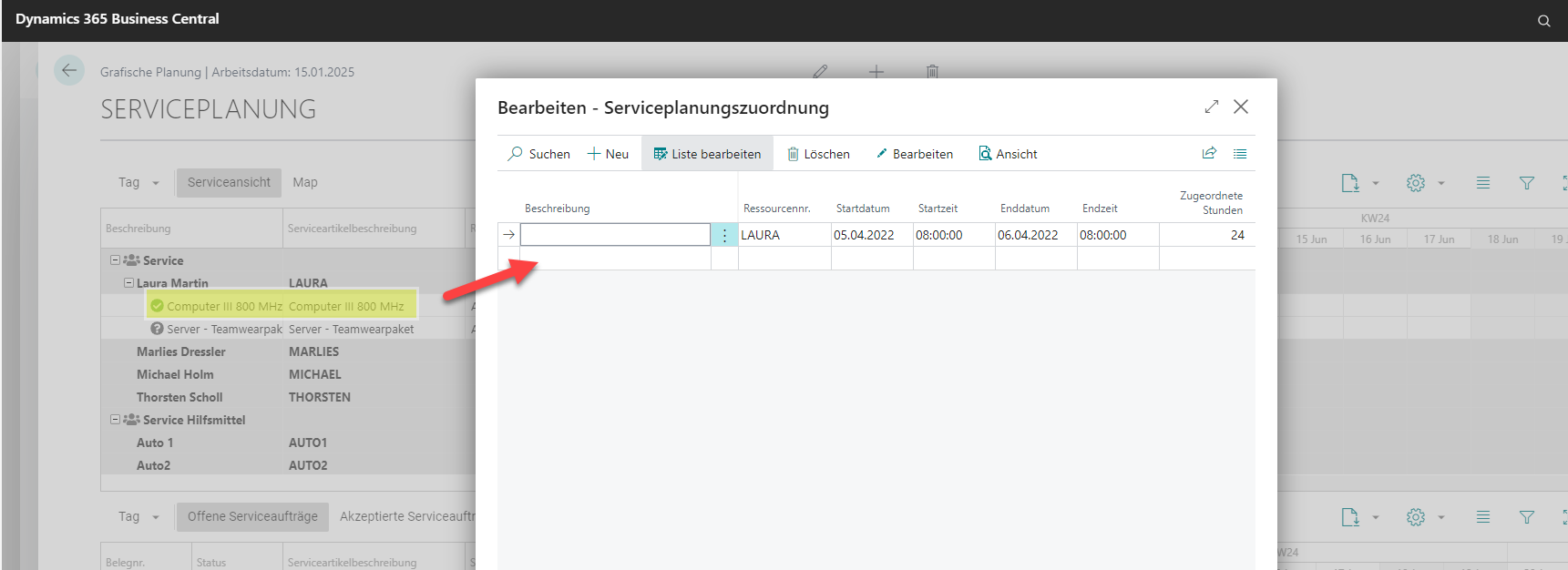The width and height of the screenshot is (1568, 570).
Task: Click the LAURA resource number cell
Action: coord(784,235)
